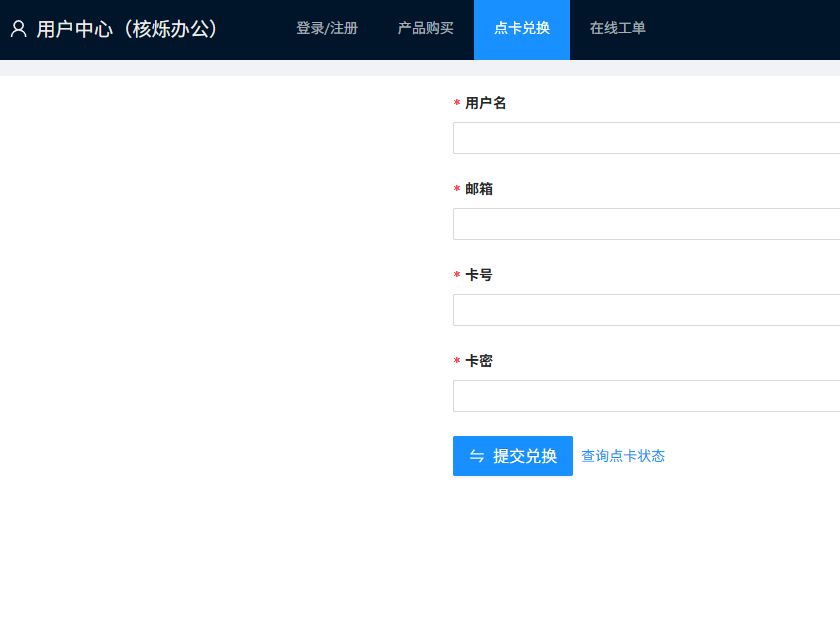Select the 点卡兑换 tab
The width and height of the screenshot is (840, 621).
click(521, 29)
